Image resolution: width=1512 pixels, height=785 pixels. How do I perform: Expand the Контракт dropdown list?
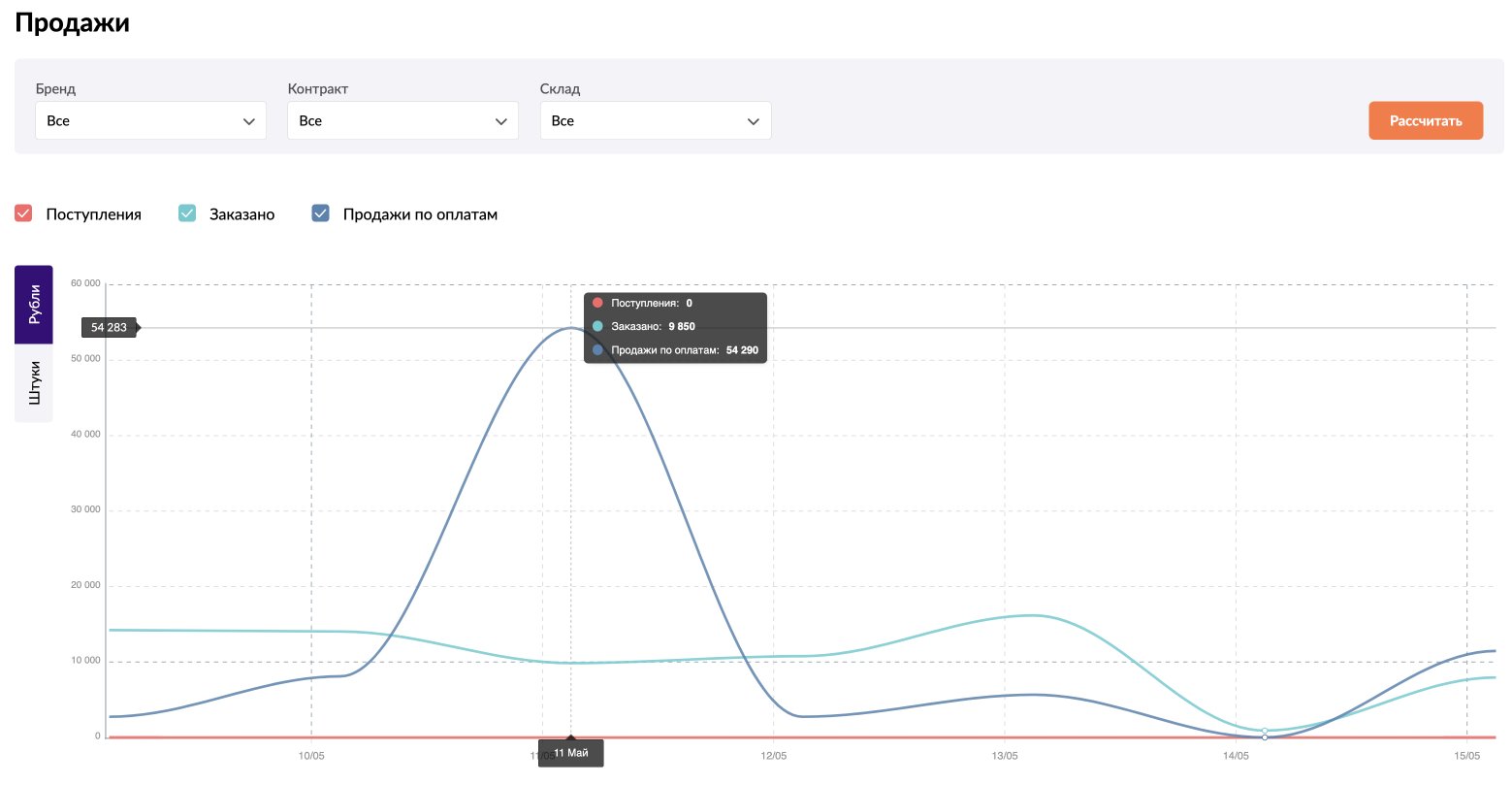click(x=402, y=121)
